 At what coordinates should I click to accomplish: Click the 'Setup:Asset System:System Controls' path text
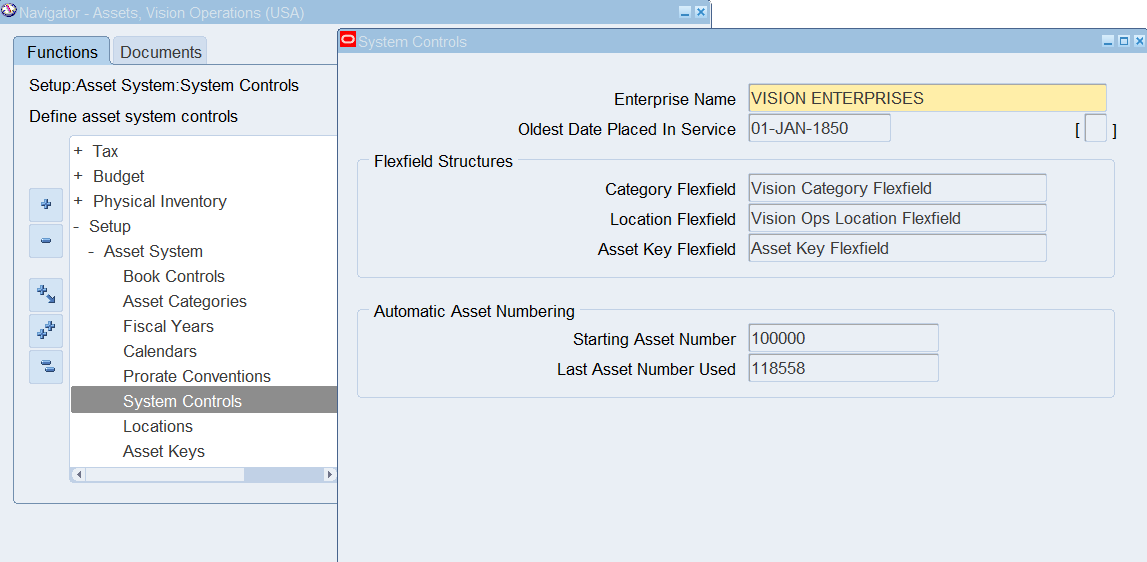tap(164, 86)
